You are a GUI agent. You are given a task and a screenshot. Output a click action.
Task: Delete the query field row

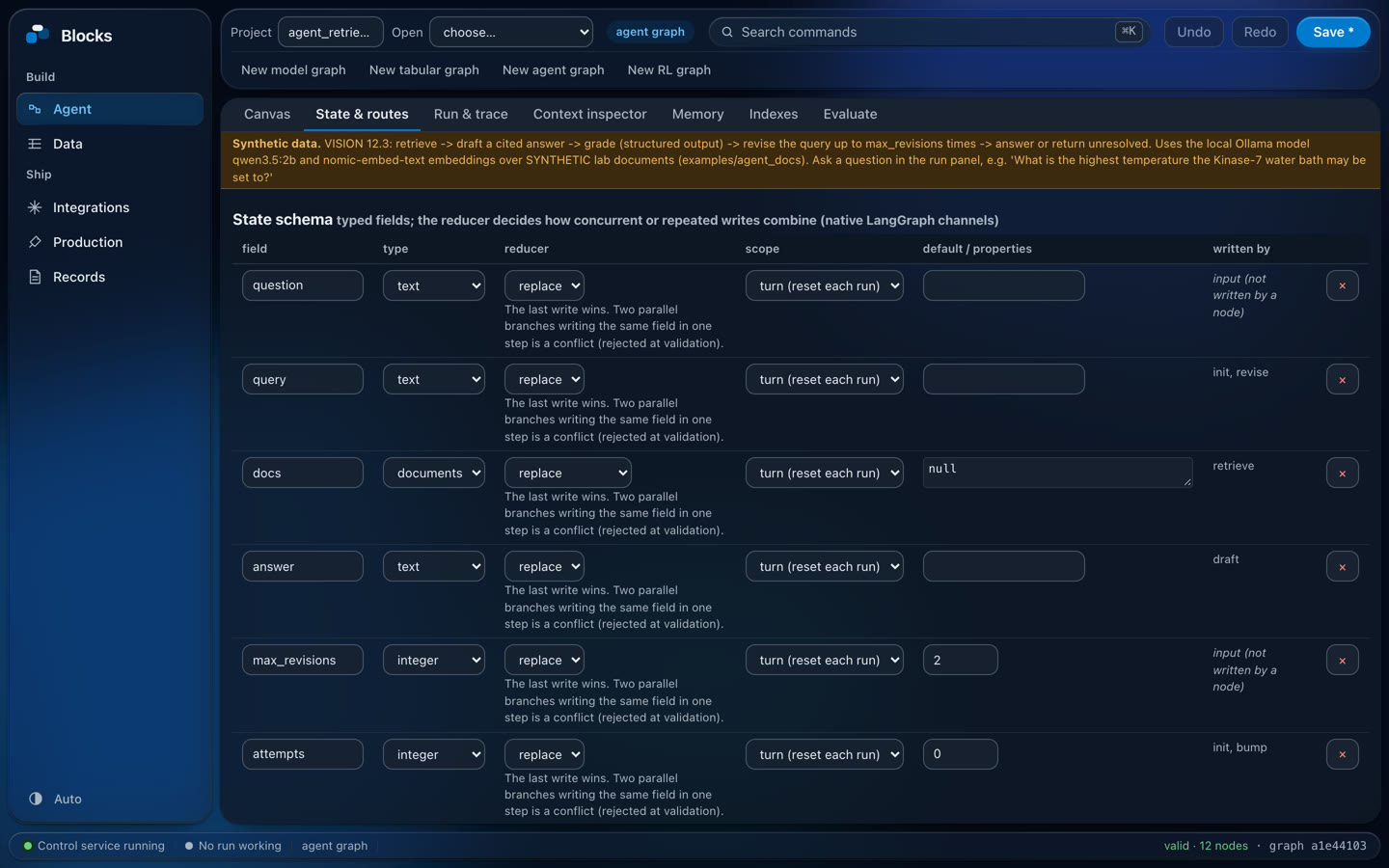point(1342,379)
